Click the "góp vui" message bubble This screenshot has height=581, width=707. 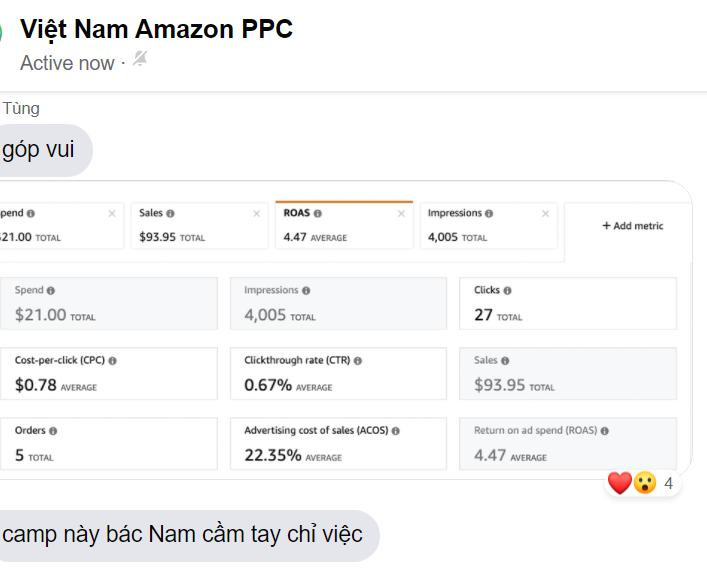point(40,151)
